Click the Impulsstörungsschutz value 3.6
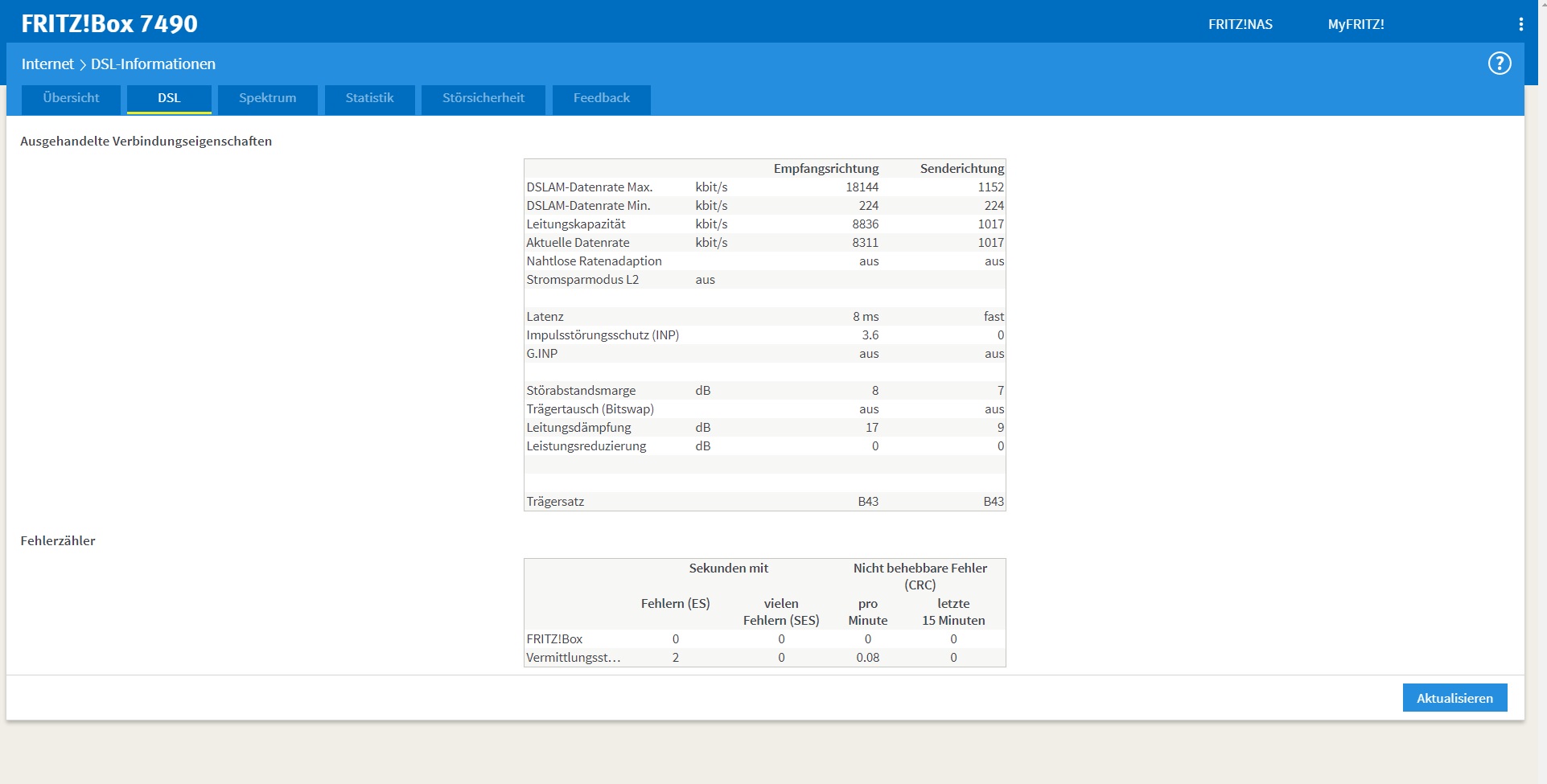 [870, 335]
